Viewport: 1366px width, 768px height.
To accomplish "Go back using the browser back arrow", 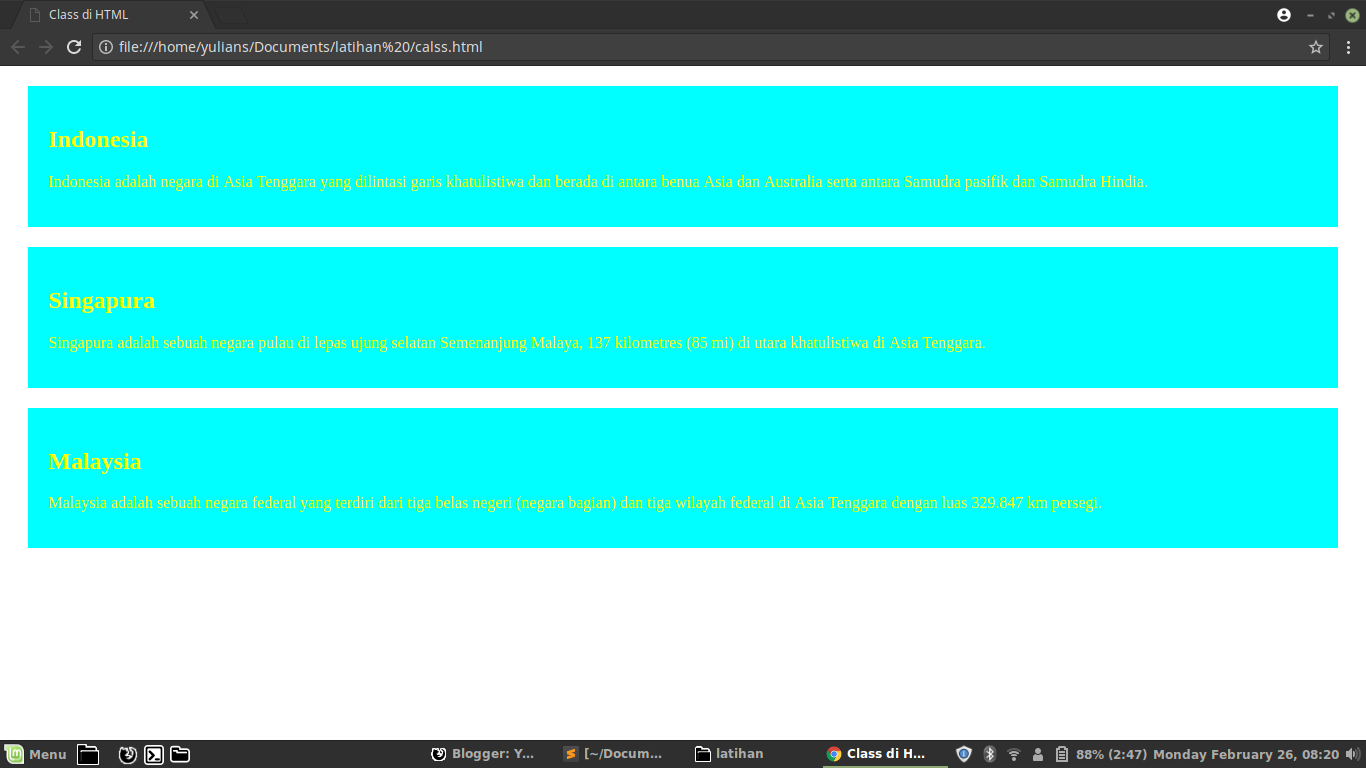I will pyautogui.click(x=17, y=47).
